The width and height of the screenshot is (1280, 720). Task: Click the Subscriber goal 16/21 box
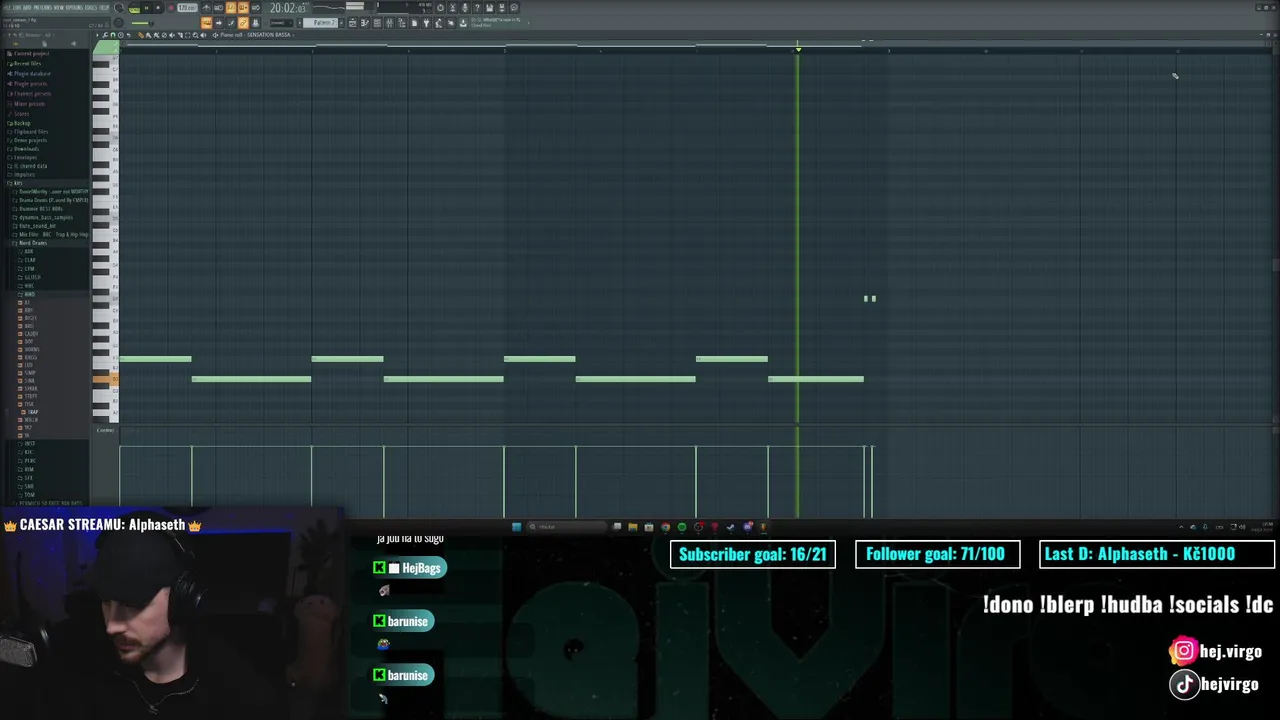[753, 554]
